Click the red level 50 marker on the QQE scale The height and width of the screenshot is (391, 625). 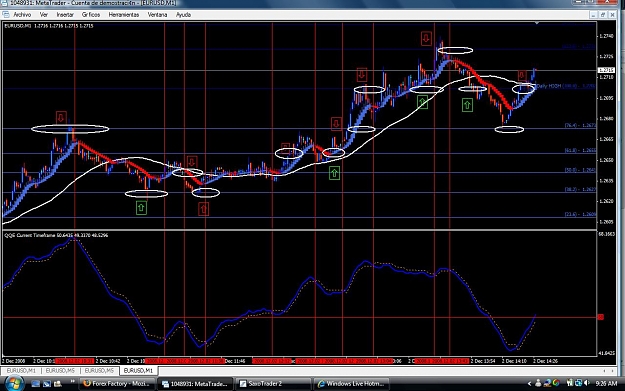601,317
